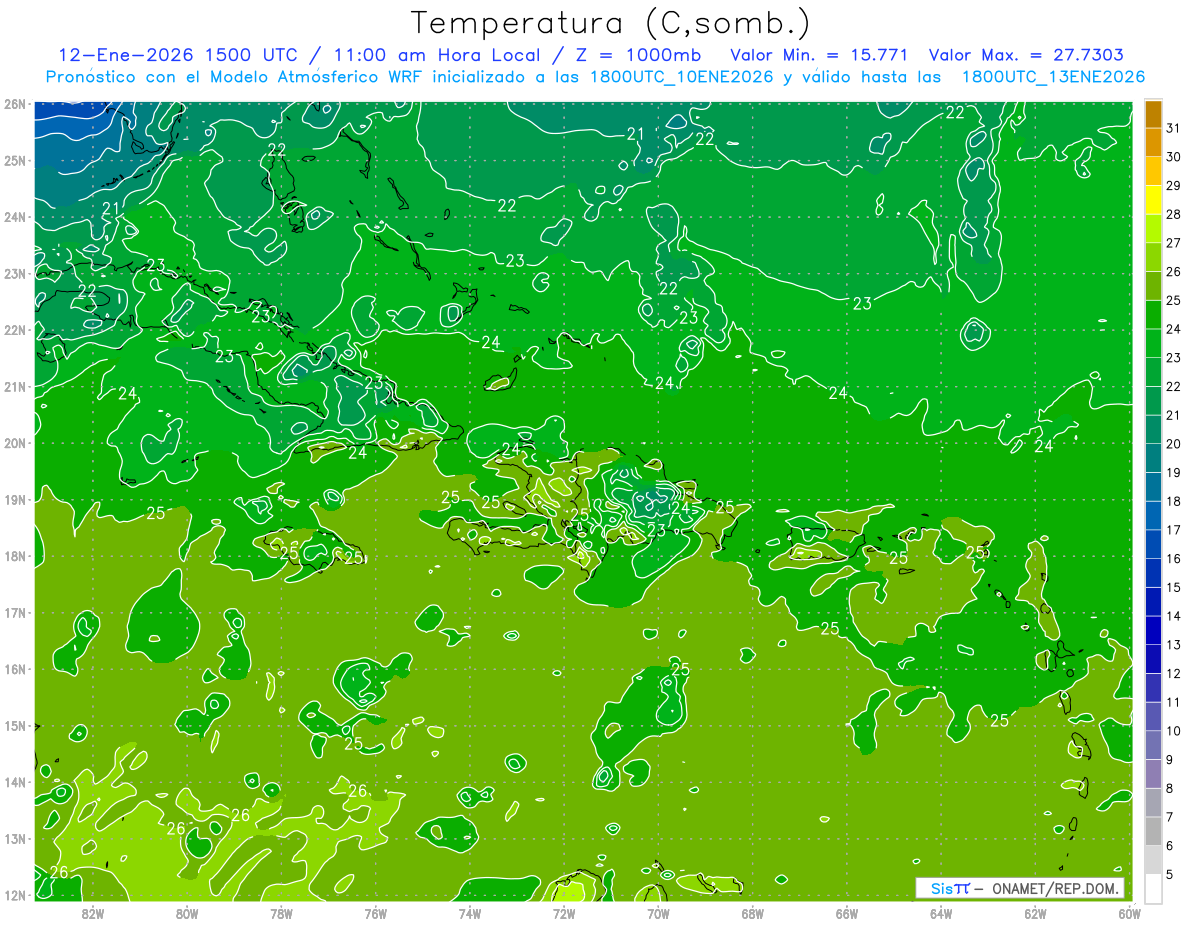1200x927 pixels.
Task: Click the number 31 on the color legend
Action: click(1174, 128)
